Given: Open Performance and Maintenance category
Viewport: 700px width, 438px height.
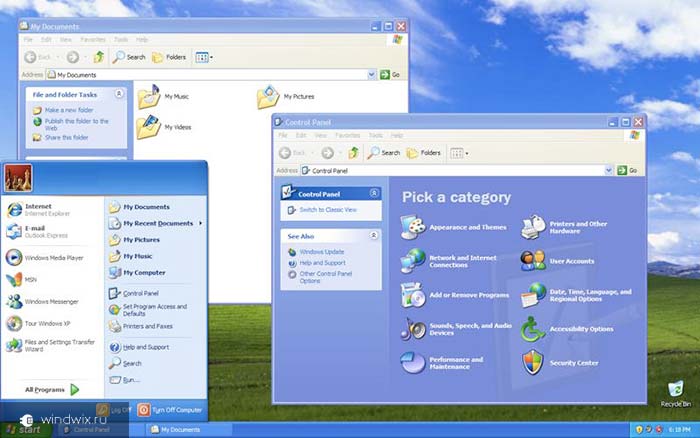Looking at the screenshot, I should (x=442, y=363).
